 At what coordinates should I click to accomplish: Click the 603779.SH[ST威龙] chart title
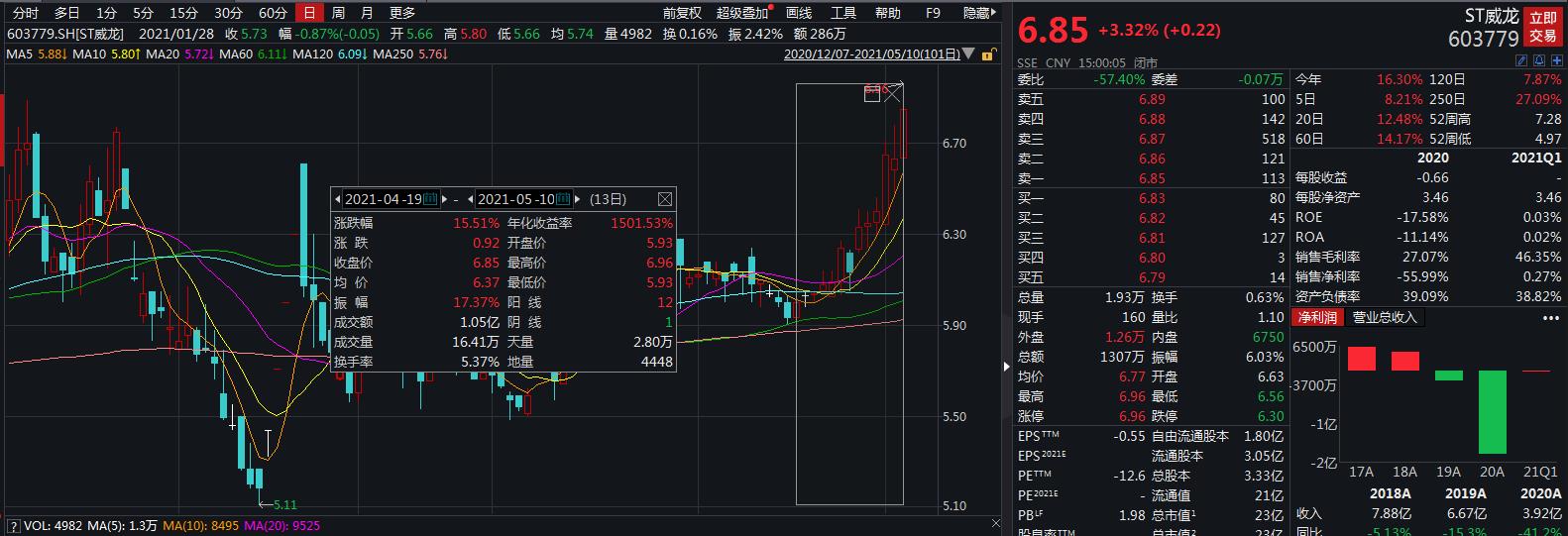67,33
